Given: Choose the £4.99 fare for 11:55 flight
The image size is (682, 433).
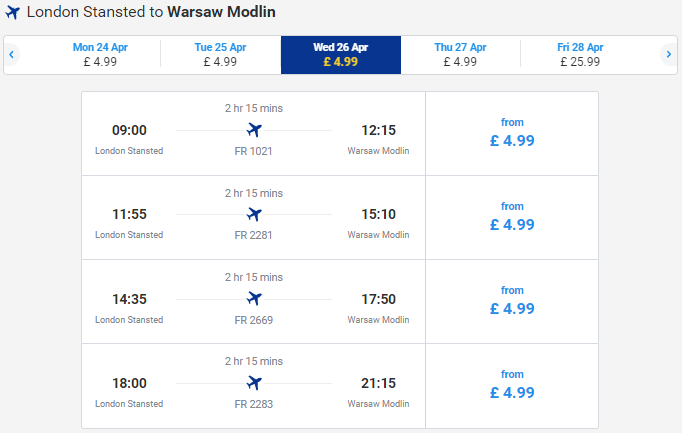Looking at the screenshot, I should click(x=512, y=218).
